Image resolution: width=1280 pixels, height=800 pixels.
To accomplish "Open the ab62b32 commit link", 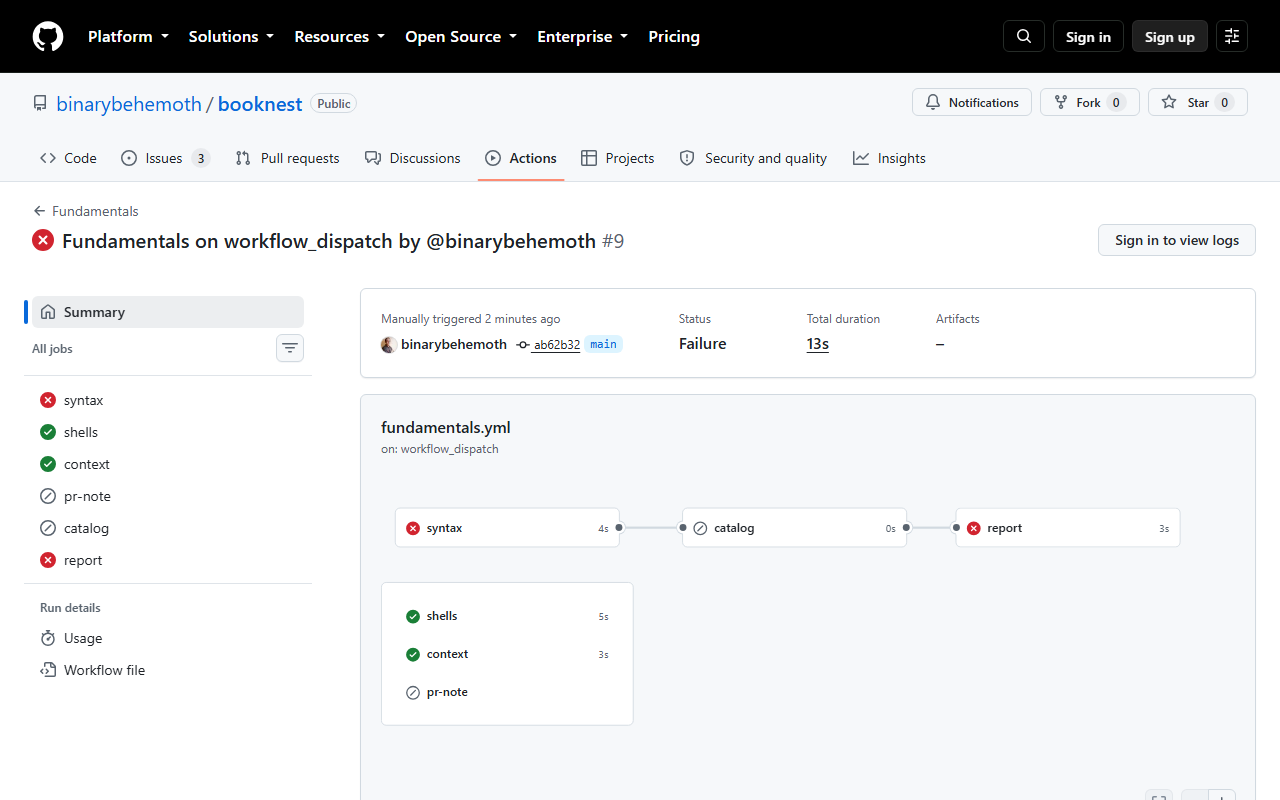I will click(557, 345).
